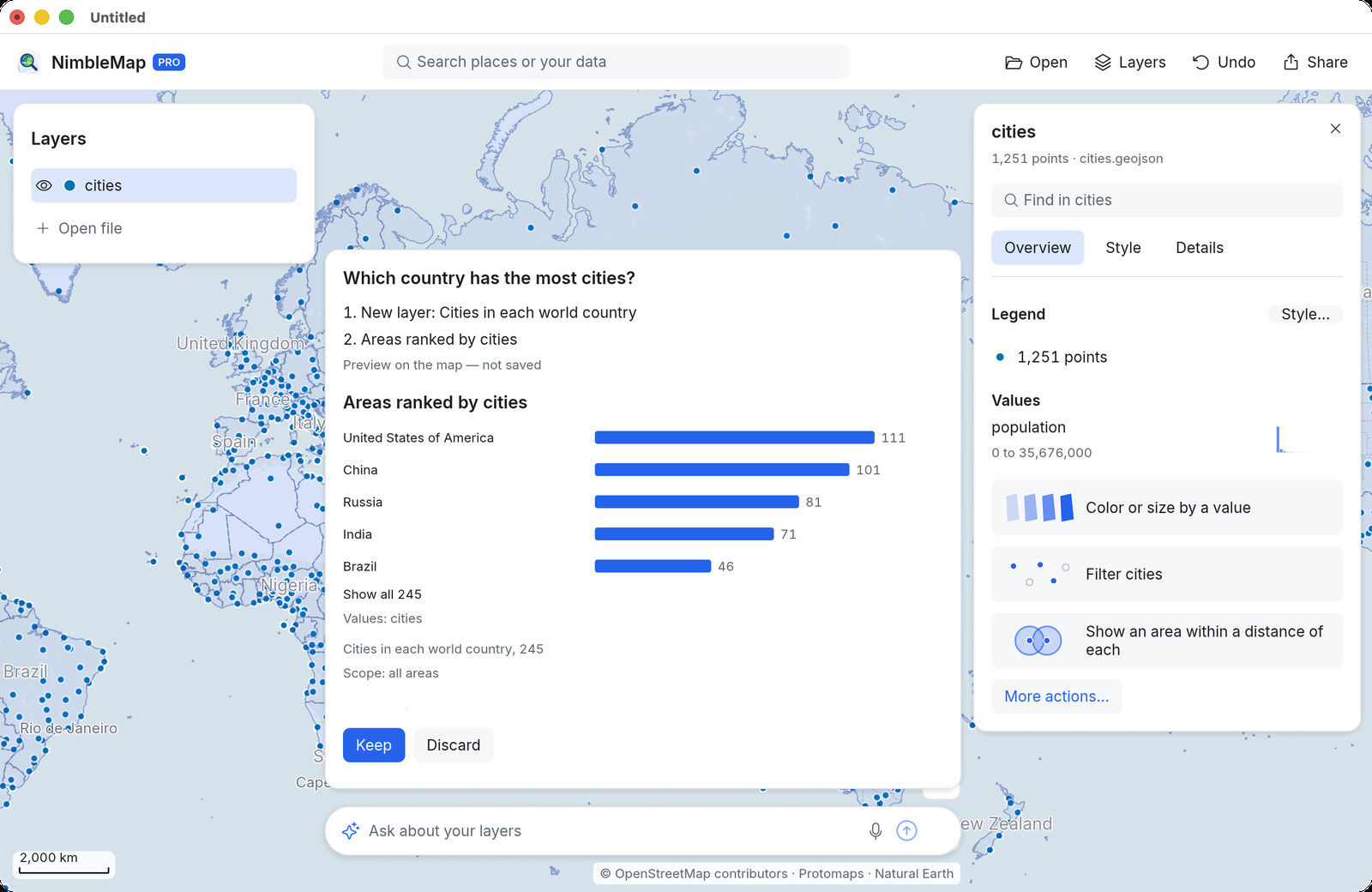Viewport: 1372px width, 892px height.
Task: Click the population histogram sparkline
Action: tap(1294, 439)
